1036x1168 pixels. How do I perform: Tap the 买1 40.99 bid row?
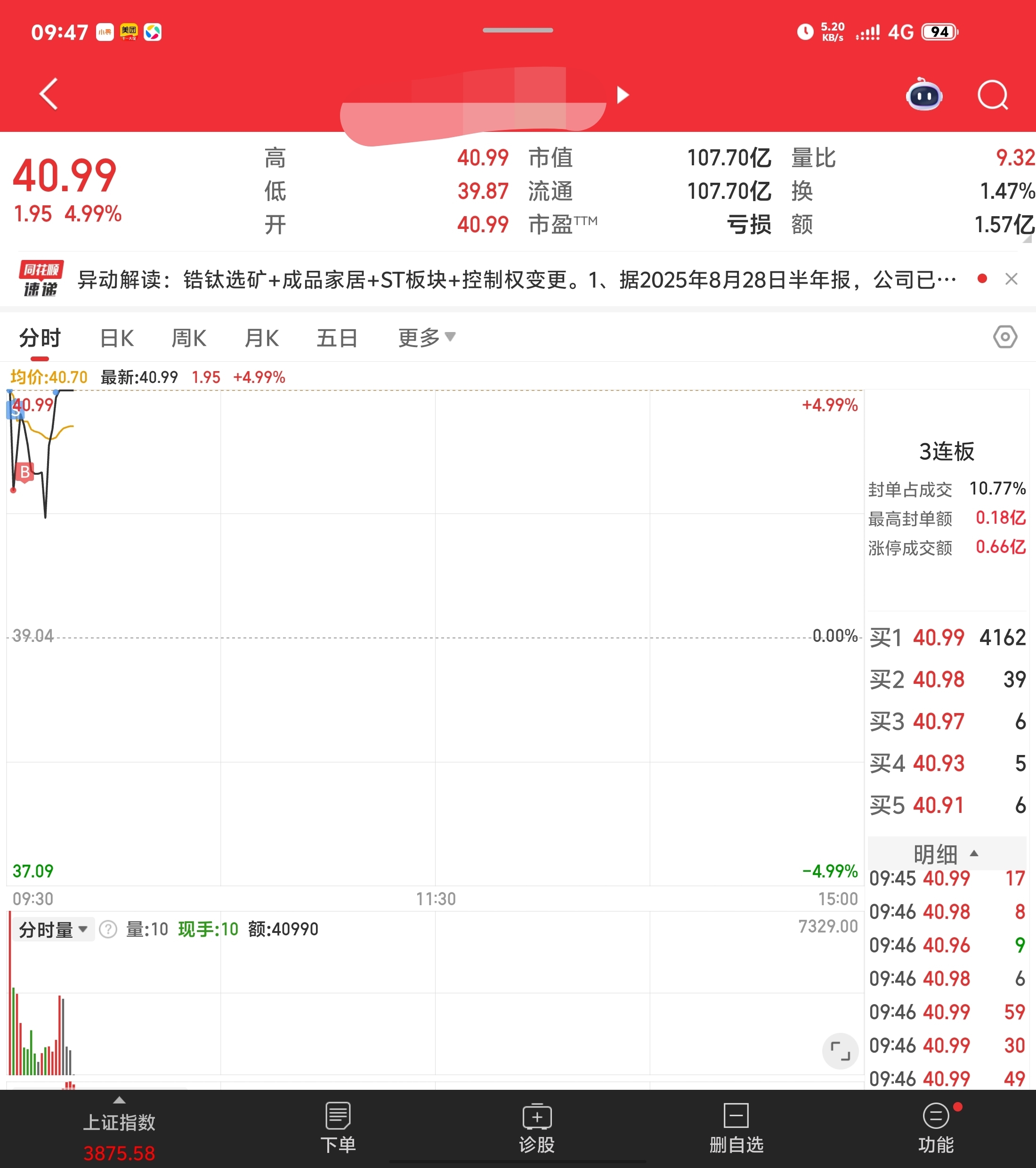[x=947, y=637]
